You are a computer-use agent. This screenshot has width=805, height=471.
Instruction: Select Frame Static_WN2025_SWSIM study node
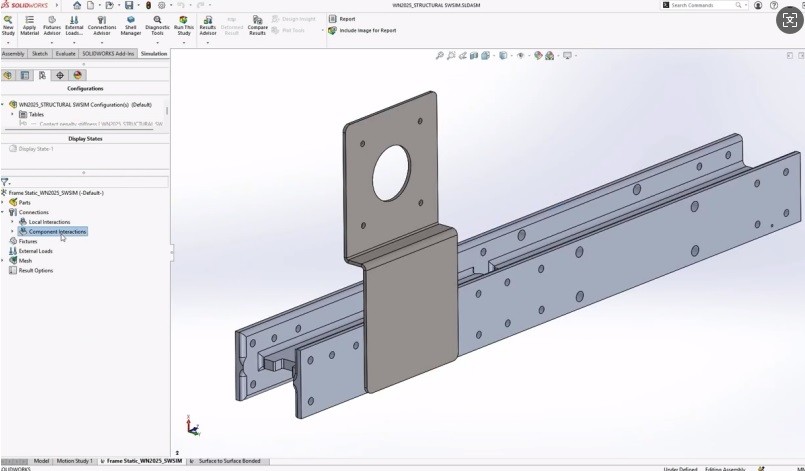55,193
